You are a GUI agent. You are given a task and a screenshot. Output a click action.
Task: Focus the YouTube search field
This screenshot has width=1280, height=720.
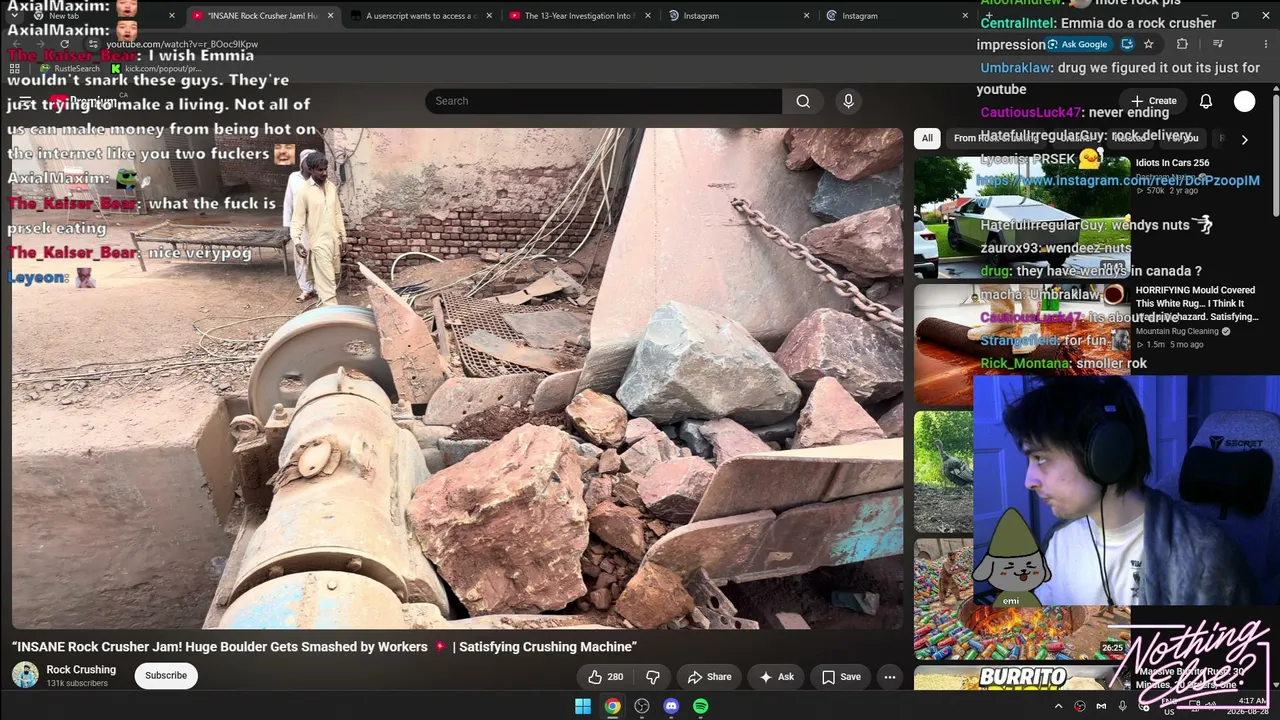[x=604, y=101]
